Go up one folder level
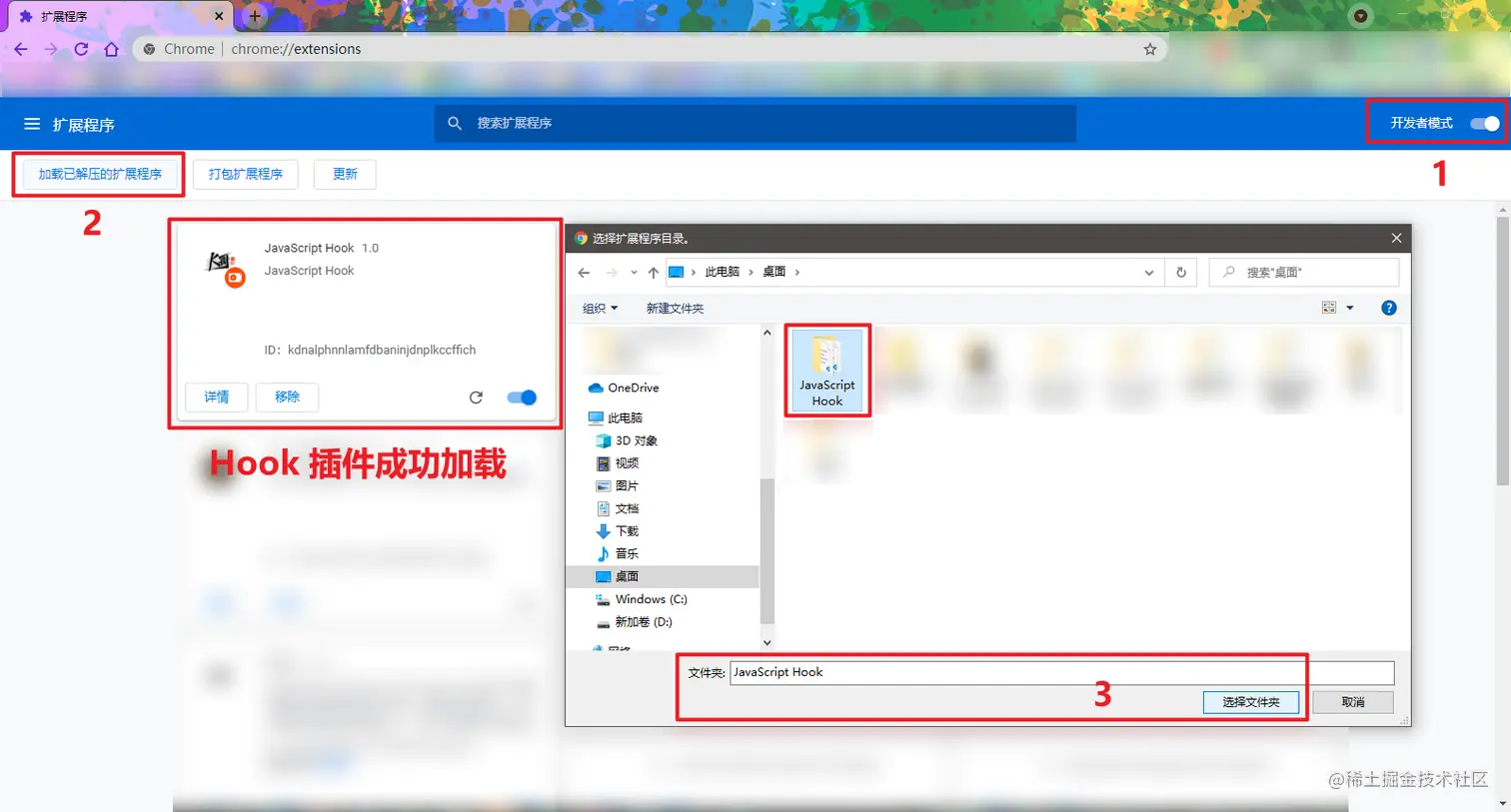This screenshot has width=1511, height=812. tap(653, 272)
